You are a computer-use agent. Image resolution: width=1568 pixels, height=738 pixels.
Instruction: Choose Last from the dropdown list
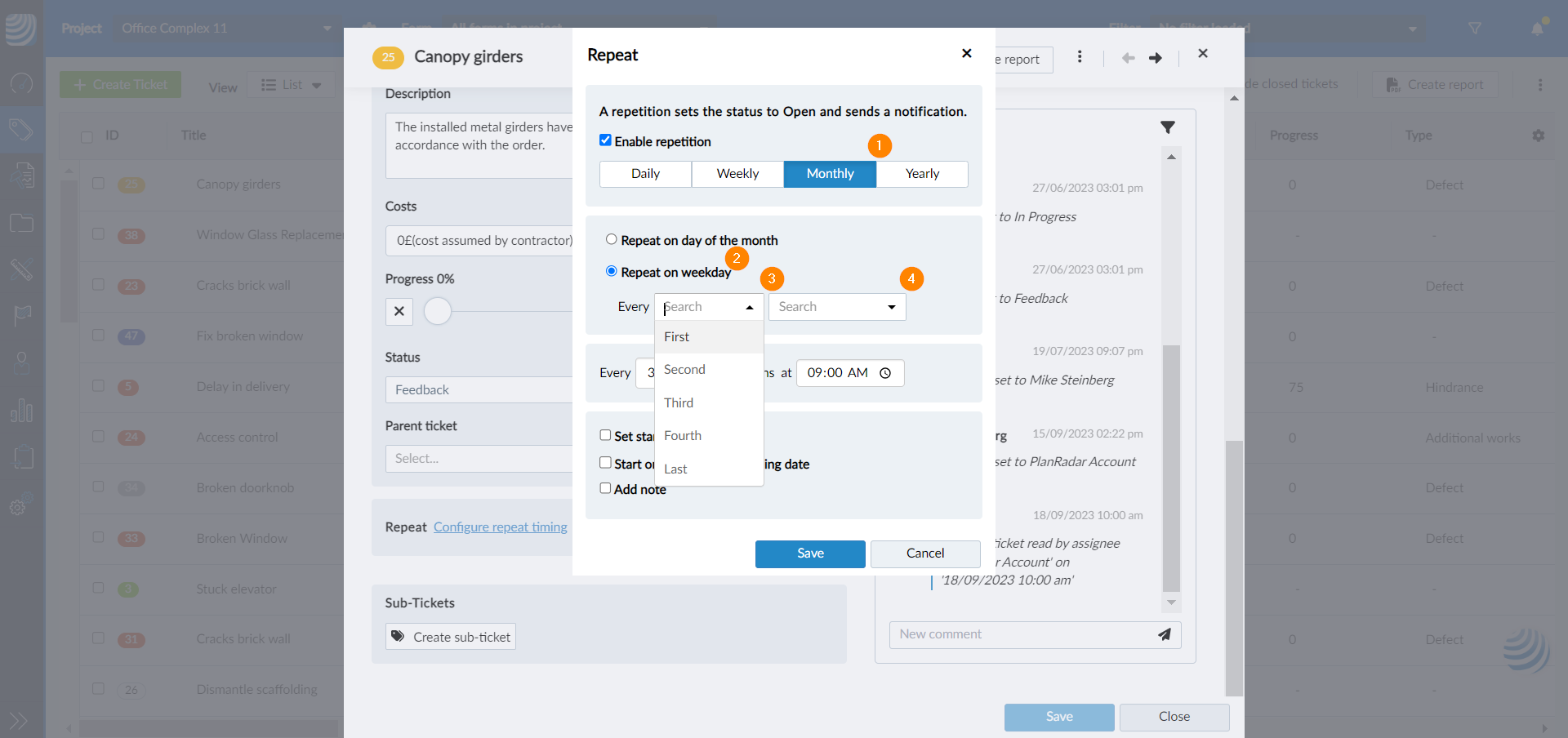pos(675,469)
